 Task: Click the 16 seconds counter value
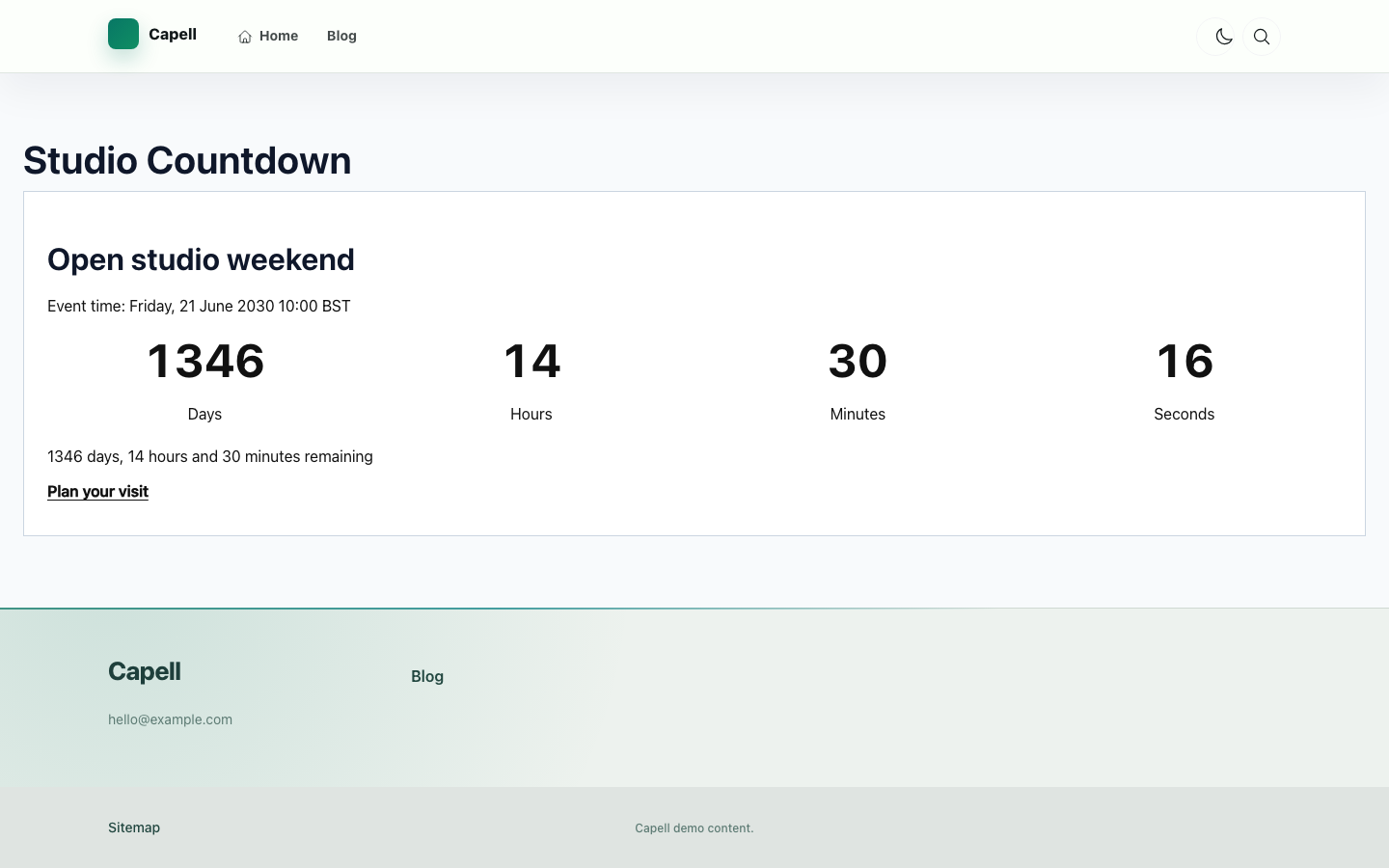[1185, 361]
